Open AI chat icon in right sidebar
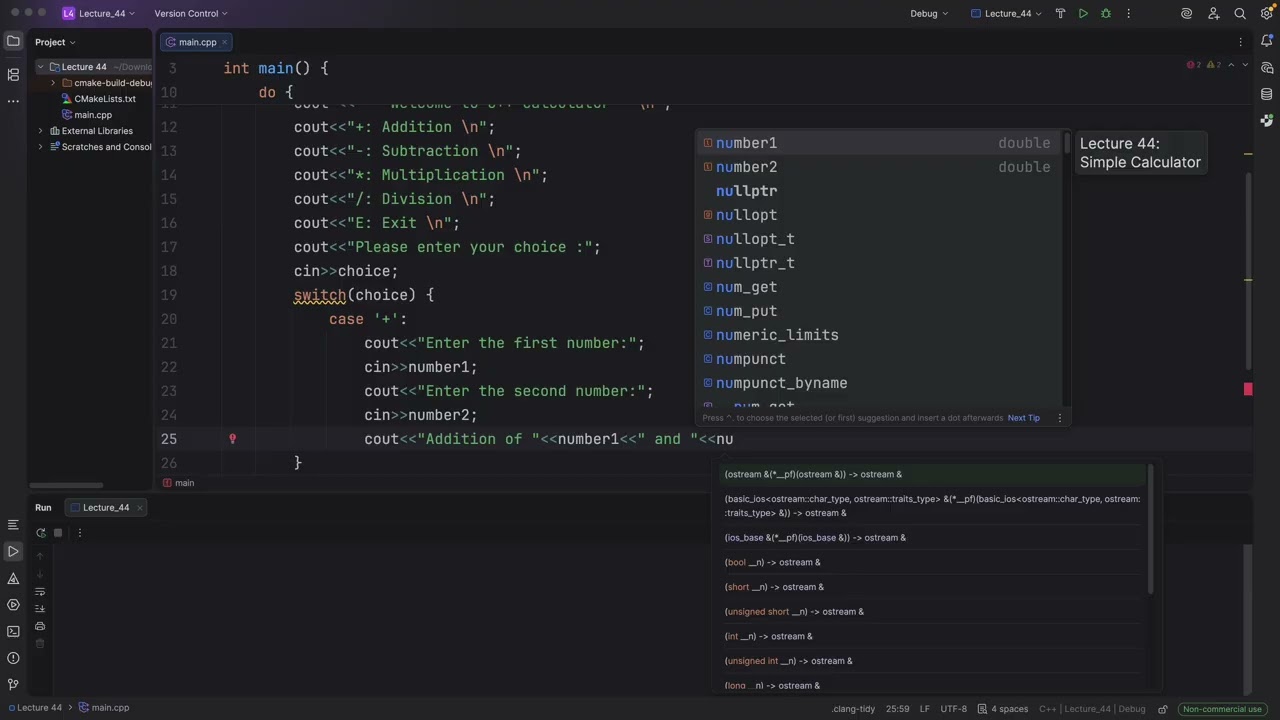 (x=1267, y=68)
